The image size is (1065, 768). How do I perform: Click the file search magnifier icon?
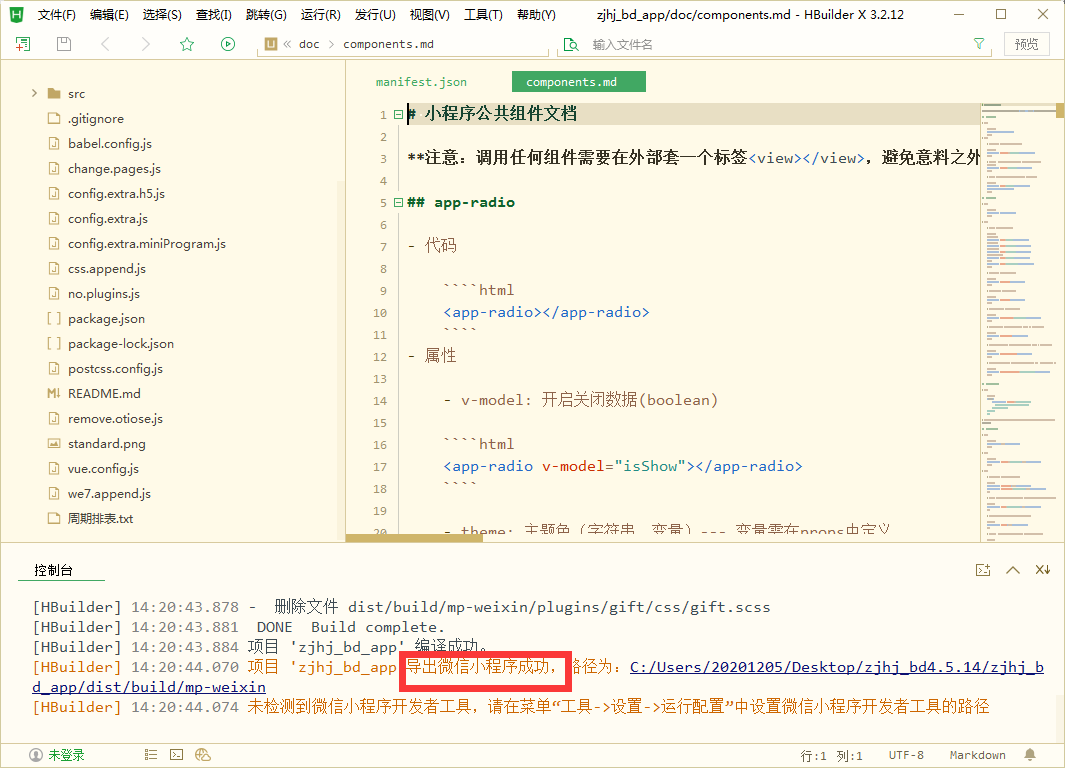point(571,45)
